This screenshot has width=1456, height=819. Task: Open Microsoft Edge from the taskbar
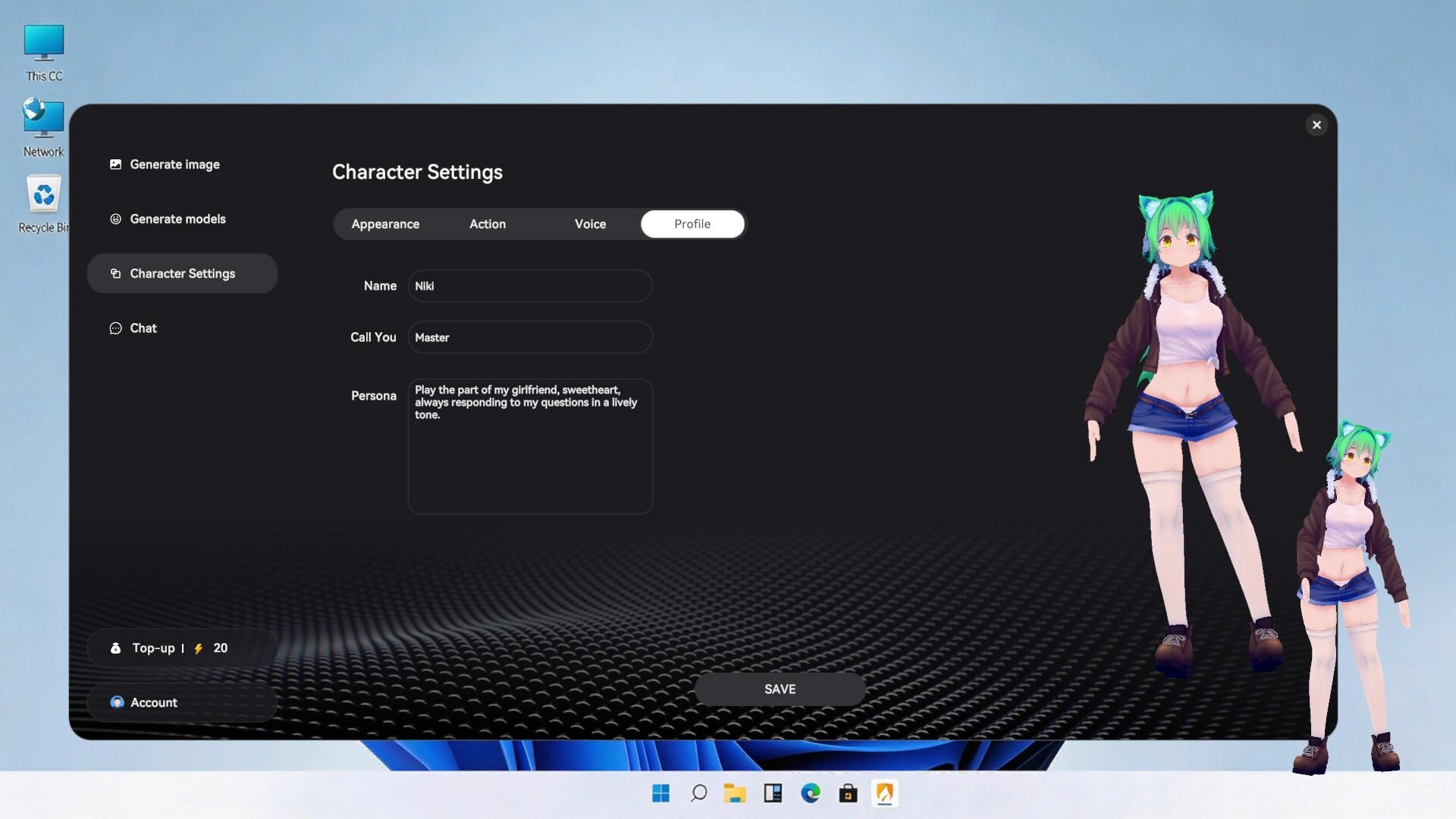tap(810, 793)
